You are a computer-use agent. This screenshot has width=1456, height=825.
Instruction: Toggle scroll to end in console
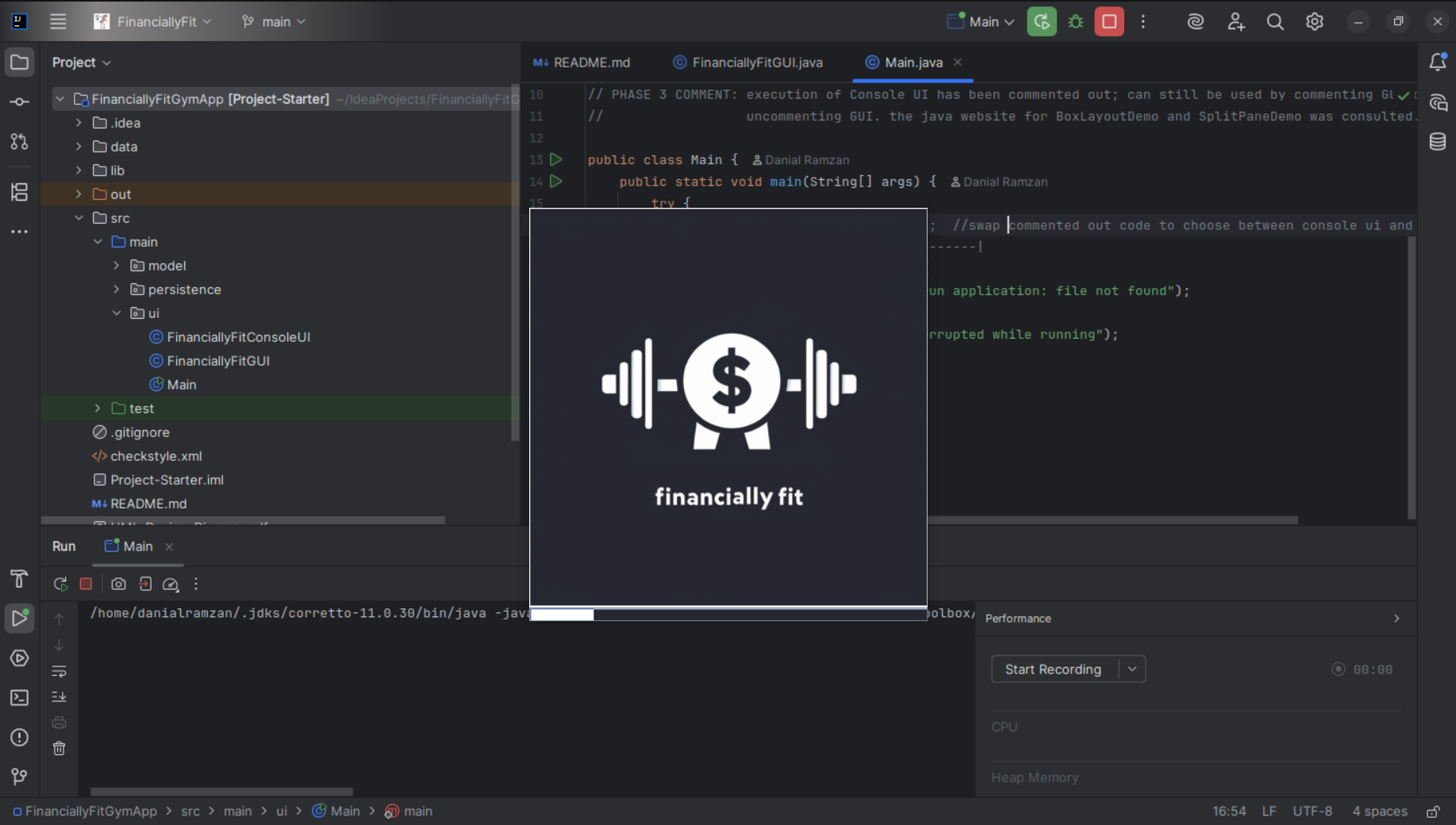click(x=60, y=697)
